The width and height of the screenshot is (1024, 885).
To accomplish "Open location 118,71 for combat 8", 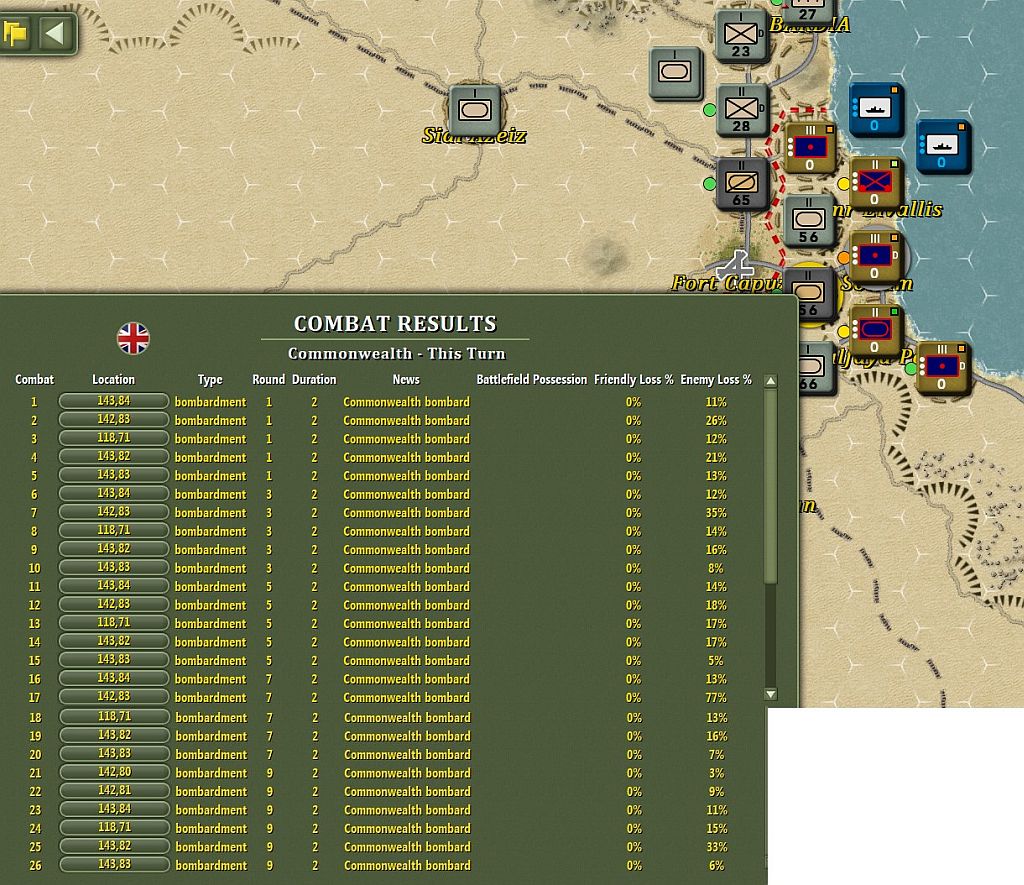I will point(114,530).
